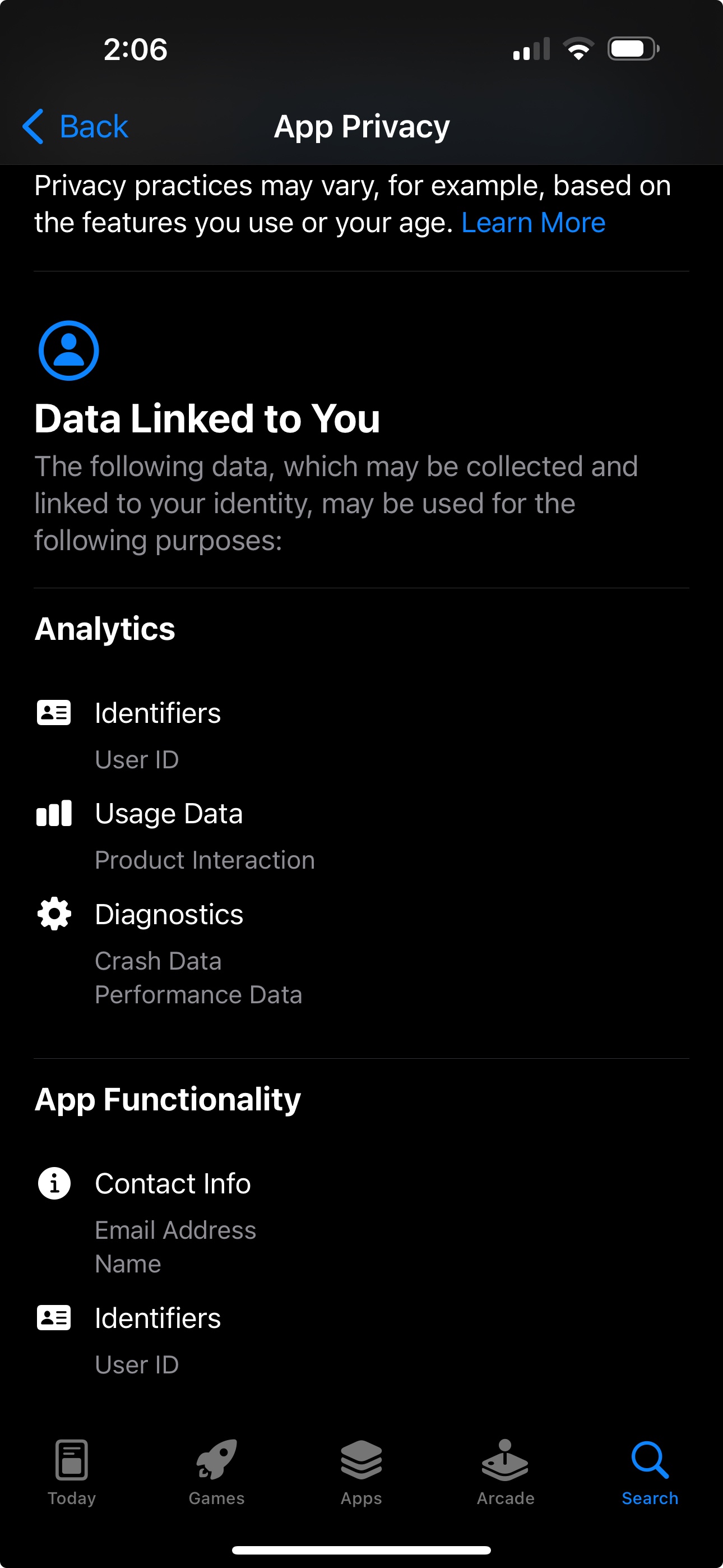Click the Wi-Fi status icon
The height and width of the screenshot is (1568, 723).
click(579, 49)
